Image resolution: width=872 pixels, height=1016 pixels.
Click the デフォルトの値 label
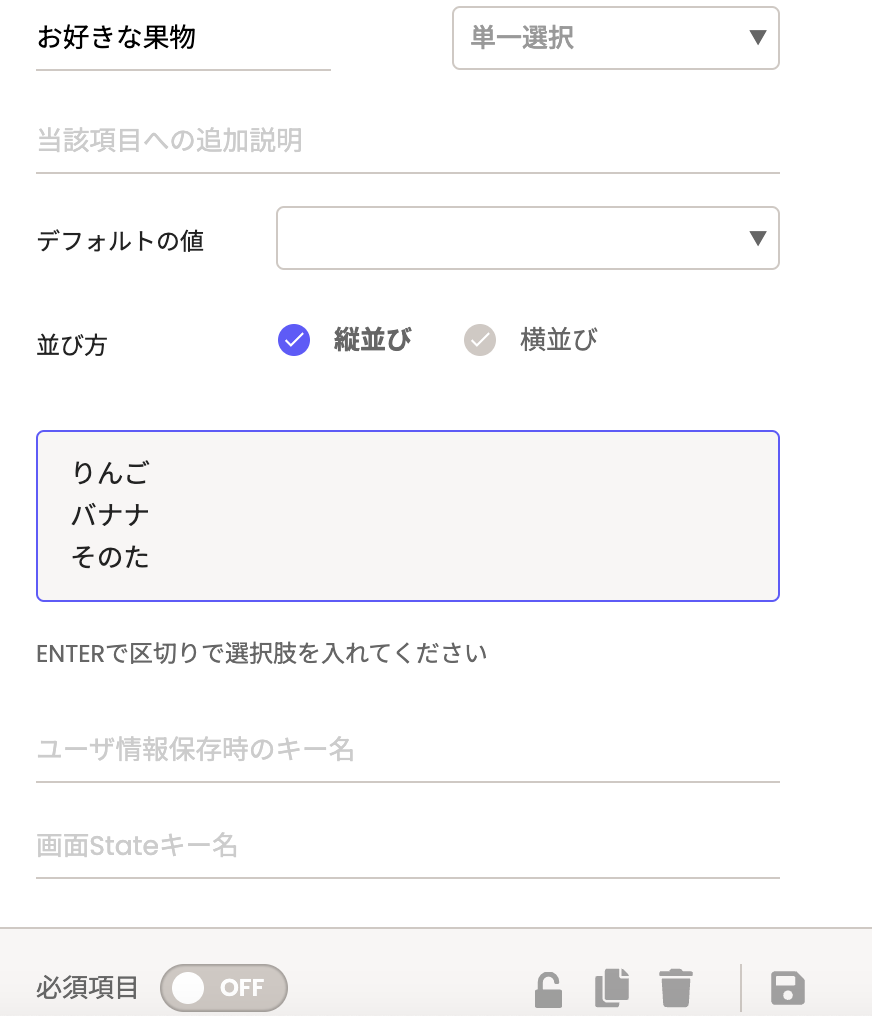coord(120,241)
